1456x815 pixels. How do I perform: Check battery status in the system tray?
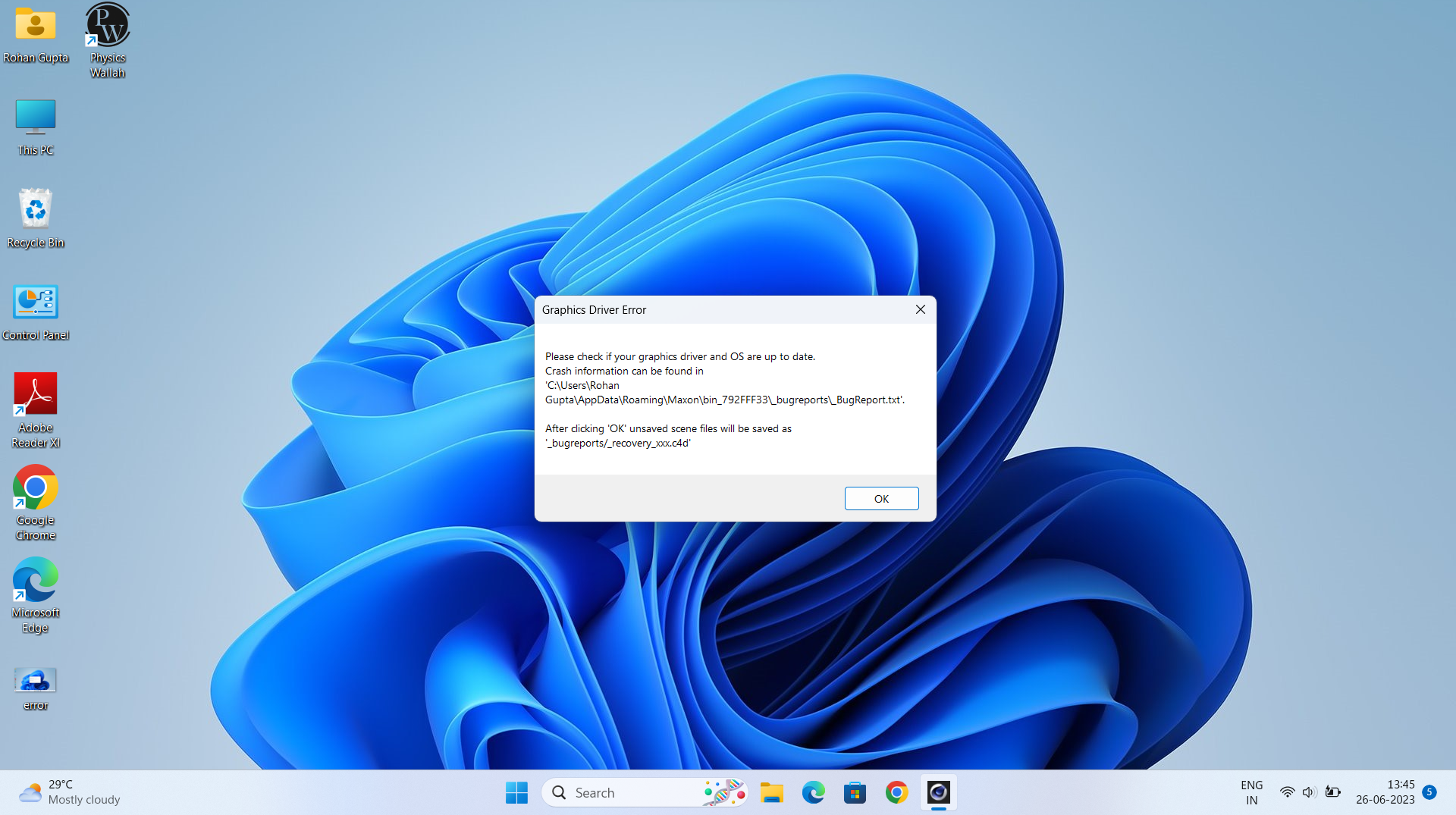tap(1333, 792)
